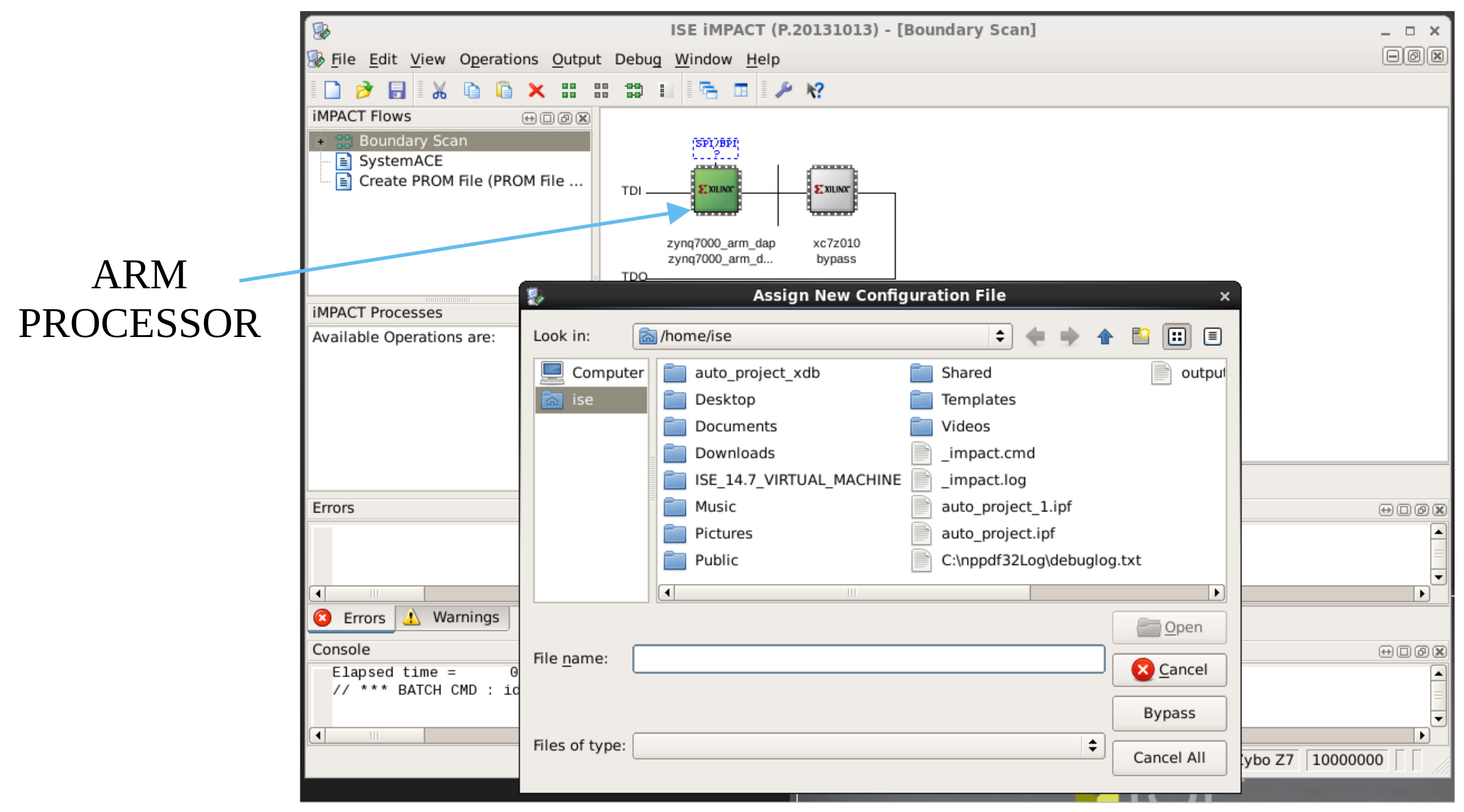Image resolution: width=1464 pixels, height=812 pixels.
Task: Click the Open button in the dialog
Action: click(x=1169, y=627)
